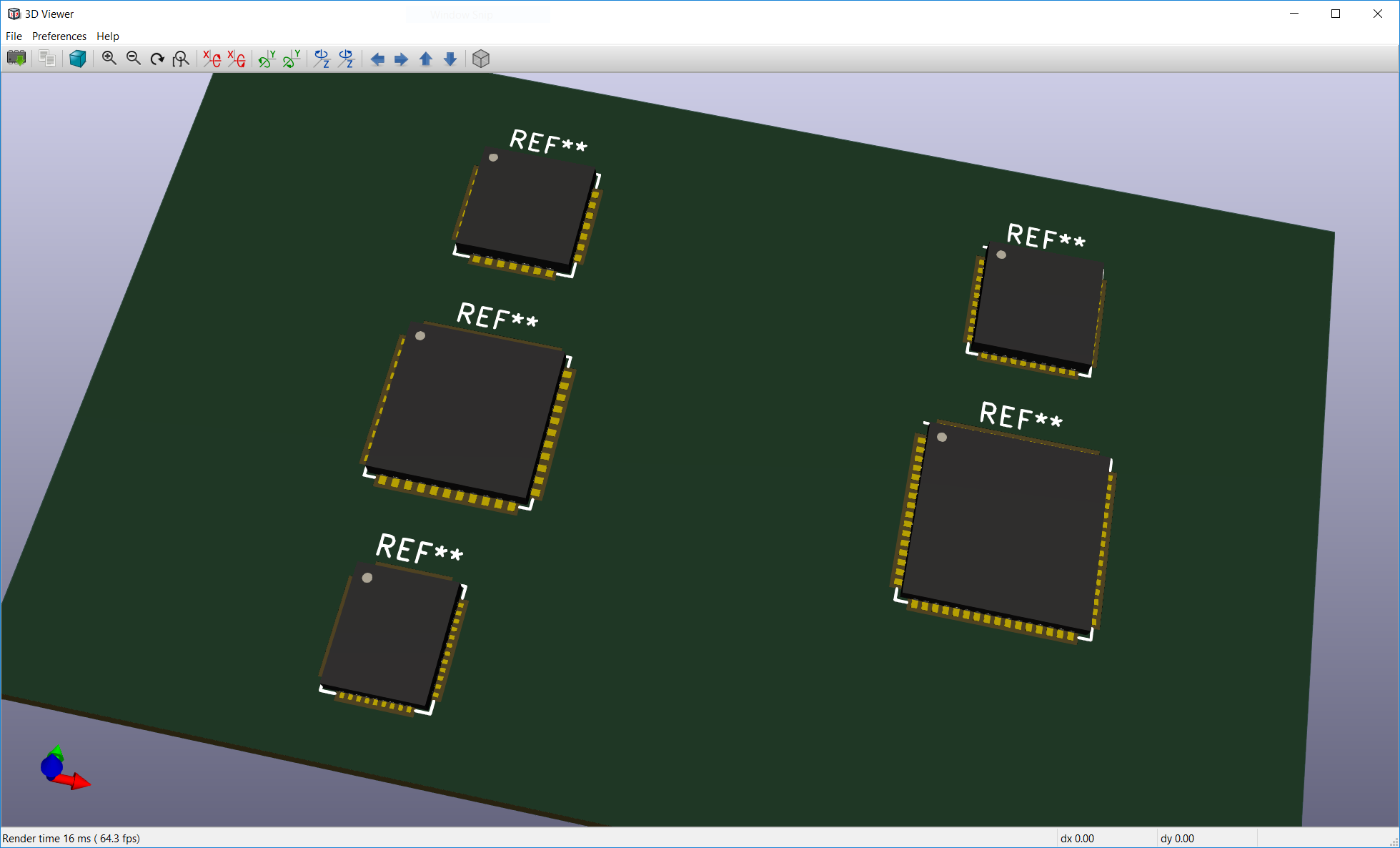The height and width of the screenshot is (848, 1400).
Task: Zoom out with the magnifier minus icon
Action: (x=134, y=59)
